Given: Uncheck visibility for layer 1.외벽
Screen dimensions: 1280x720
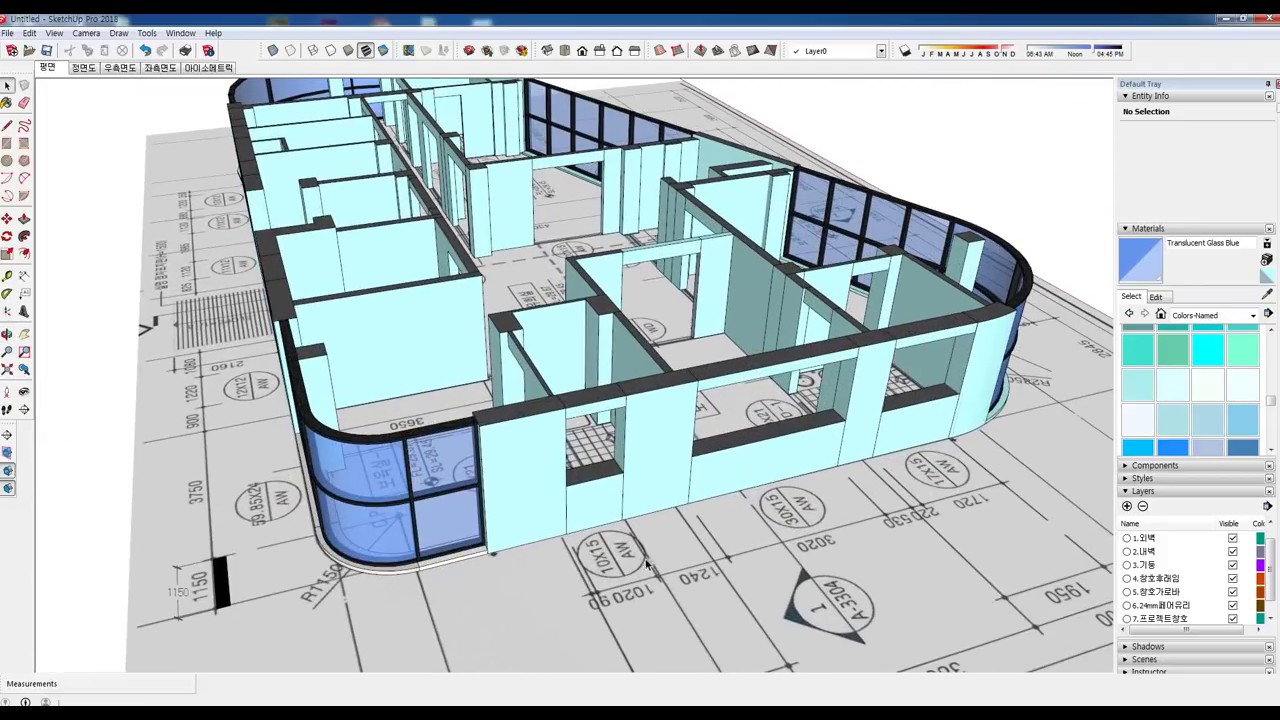Looking at the screenshot, I should click(x=1233, y=538).
